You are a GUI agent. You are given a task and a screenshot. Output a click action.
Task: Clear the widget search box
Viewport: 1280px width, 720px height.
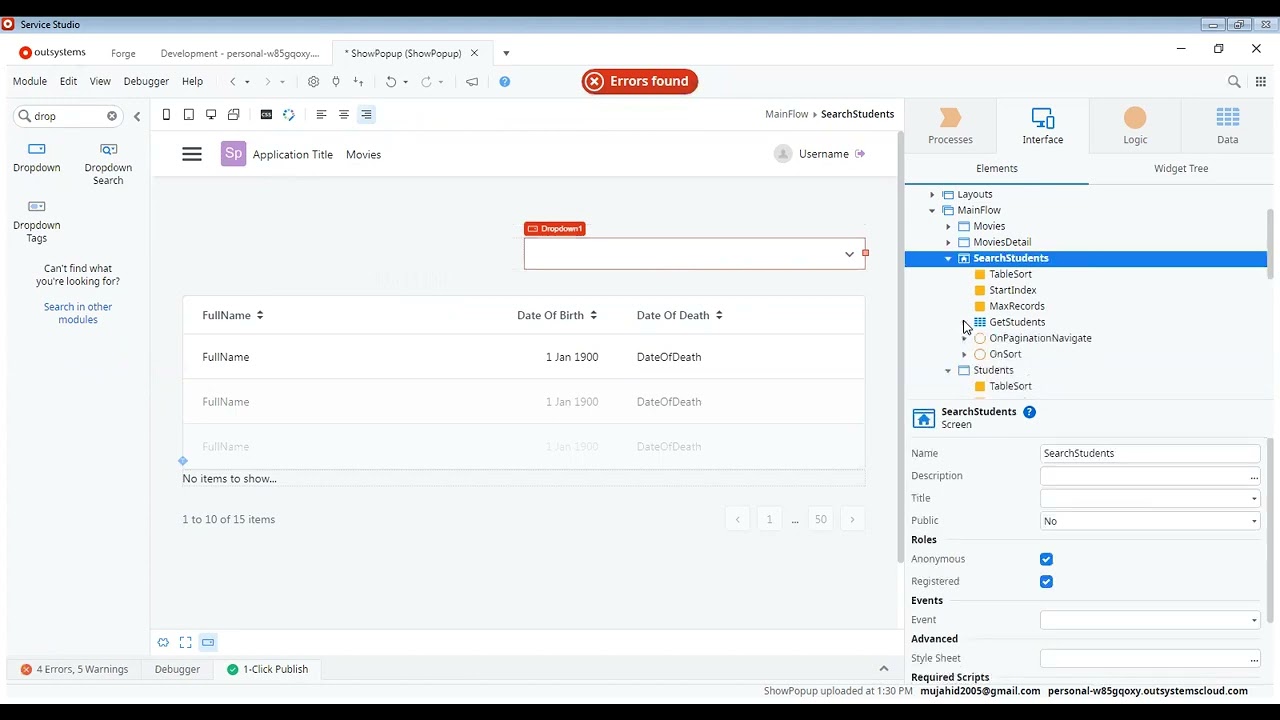(x=112, y=116)
